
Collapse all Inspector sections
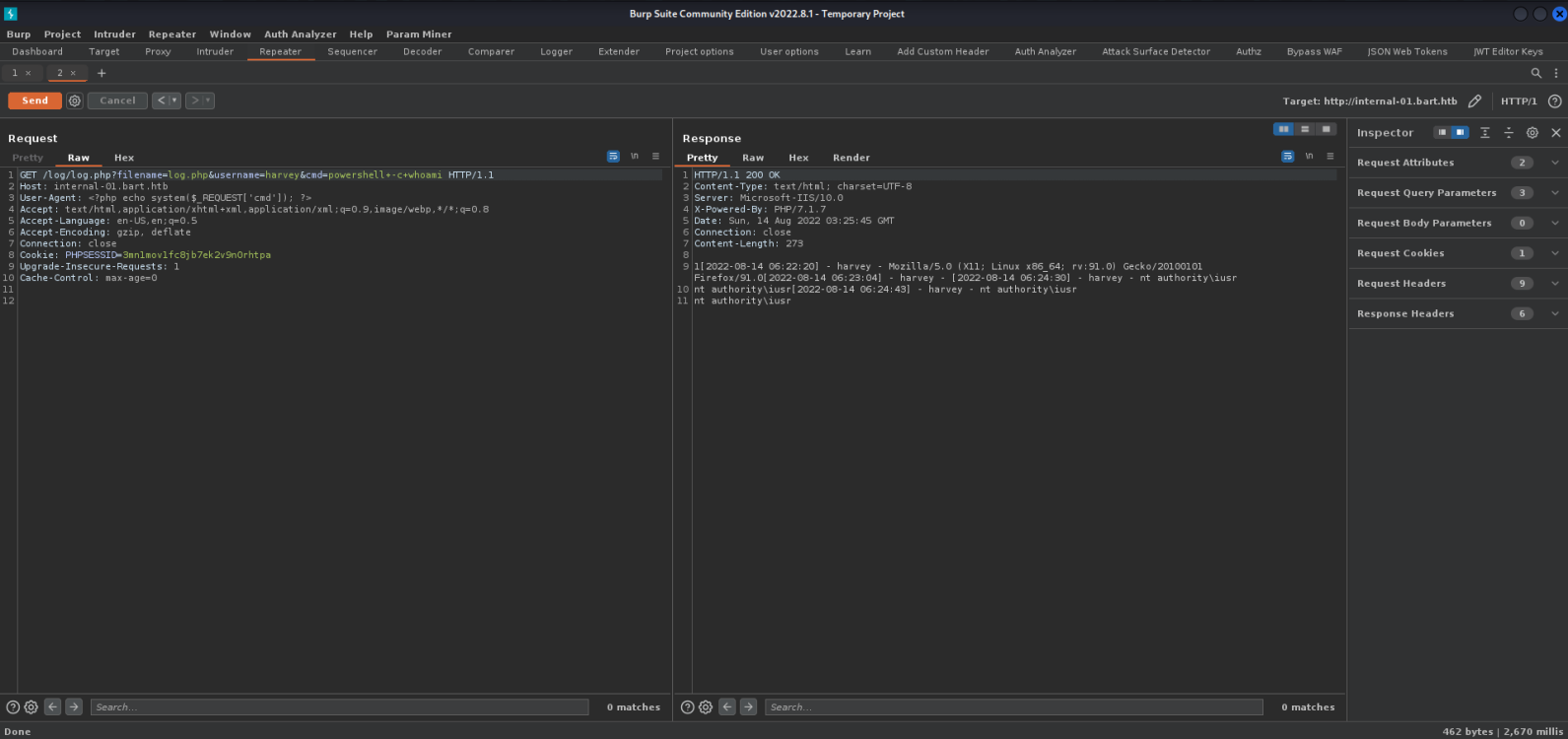point(1508,132)
